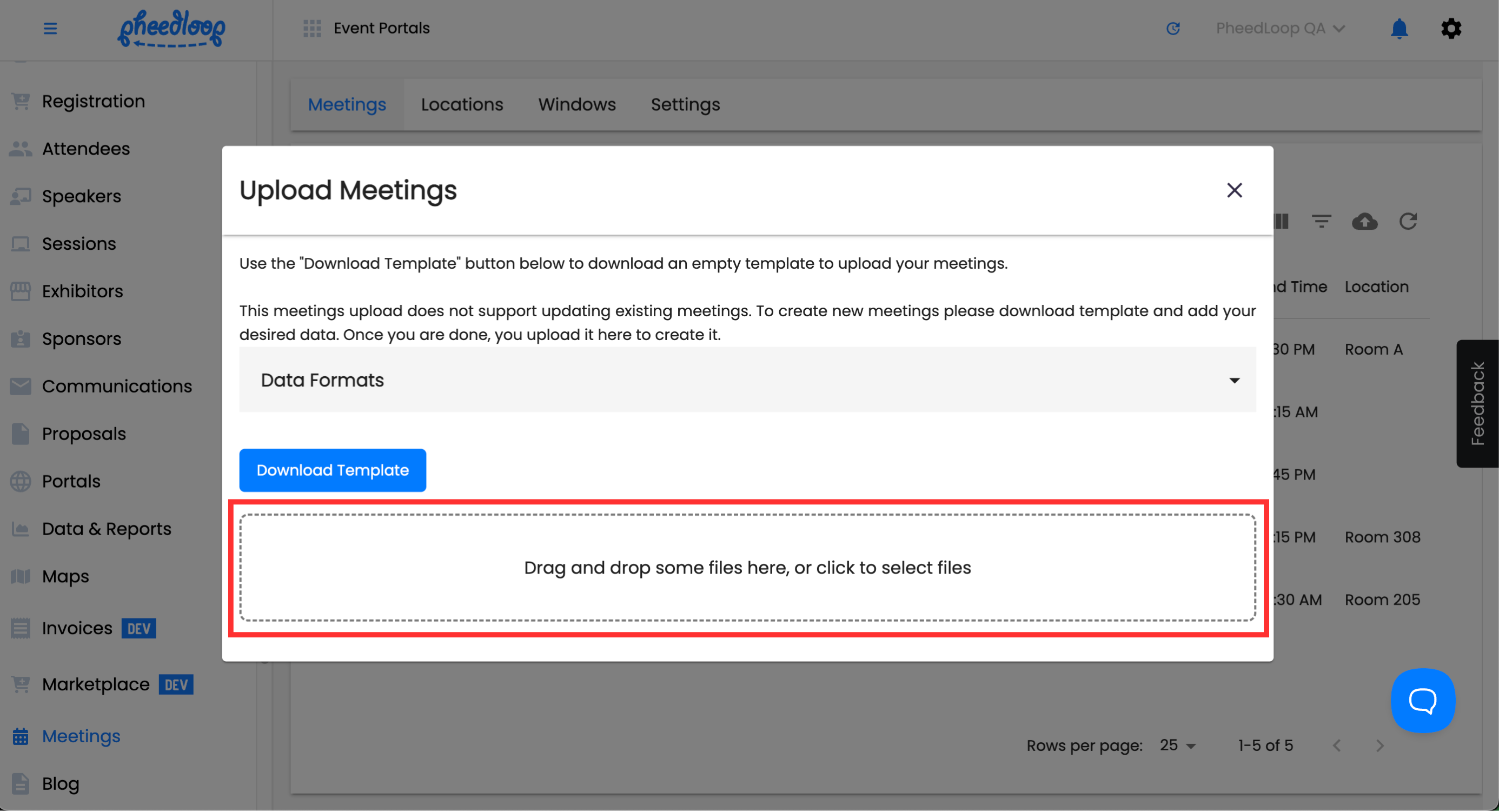1499x812 pixels.
Task: Open the apps grid icon
Action: pos(312,28)
